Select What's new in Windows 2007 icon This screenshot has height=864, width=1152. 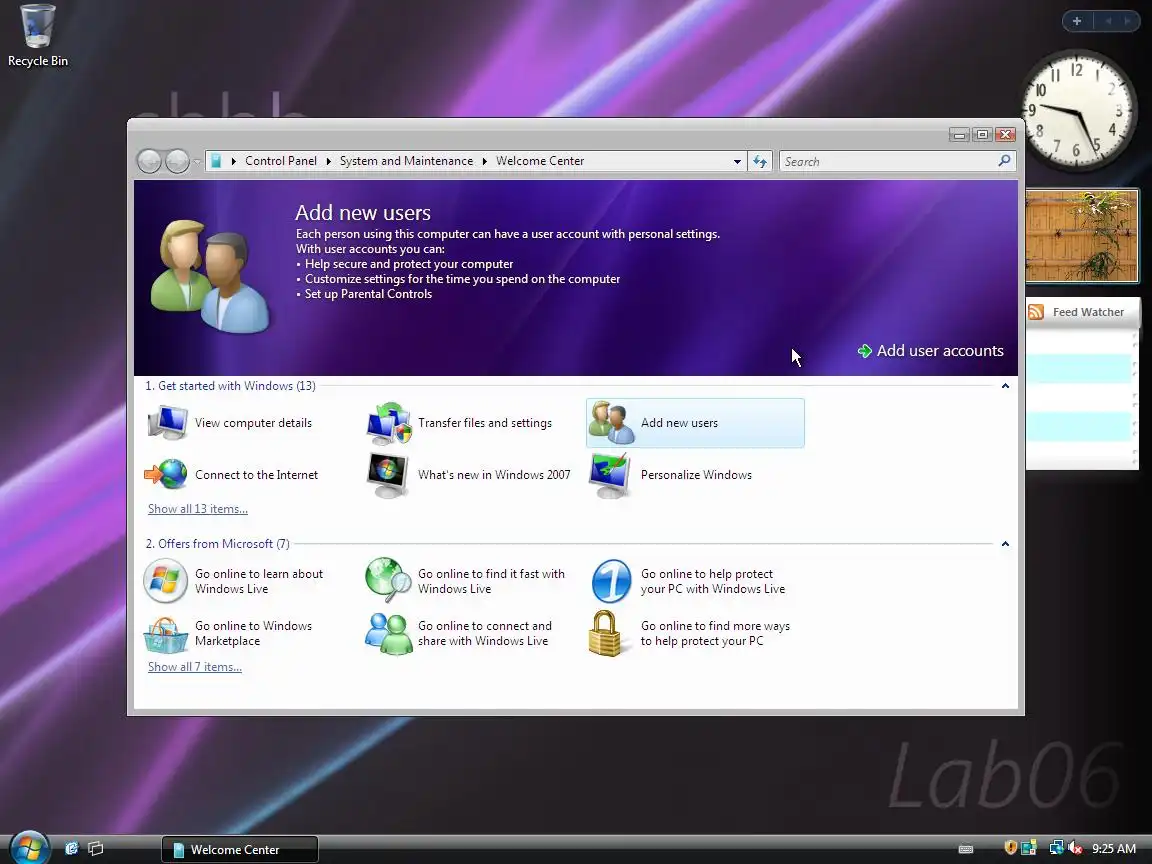tap(388, 475)
